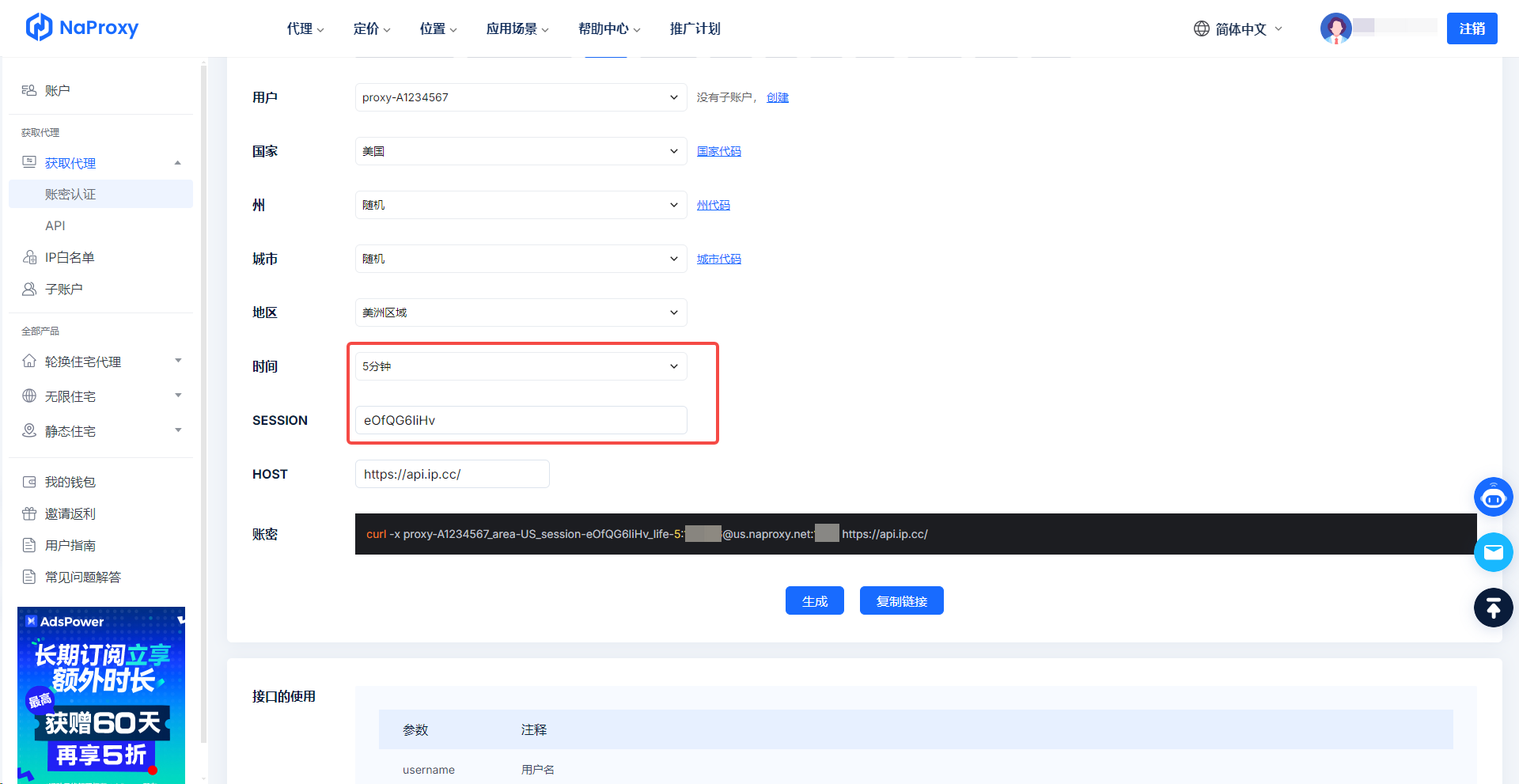Image resolution: width=1519 pixels, height=784 pixels.
Task: Expand the 简体中文 language selector
Action: (1238, 29)
